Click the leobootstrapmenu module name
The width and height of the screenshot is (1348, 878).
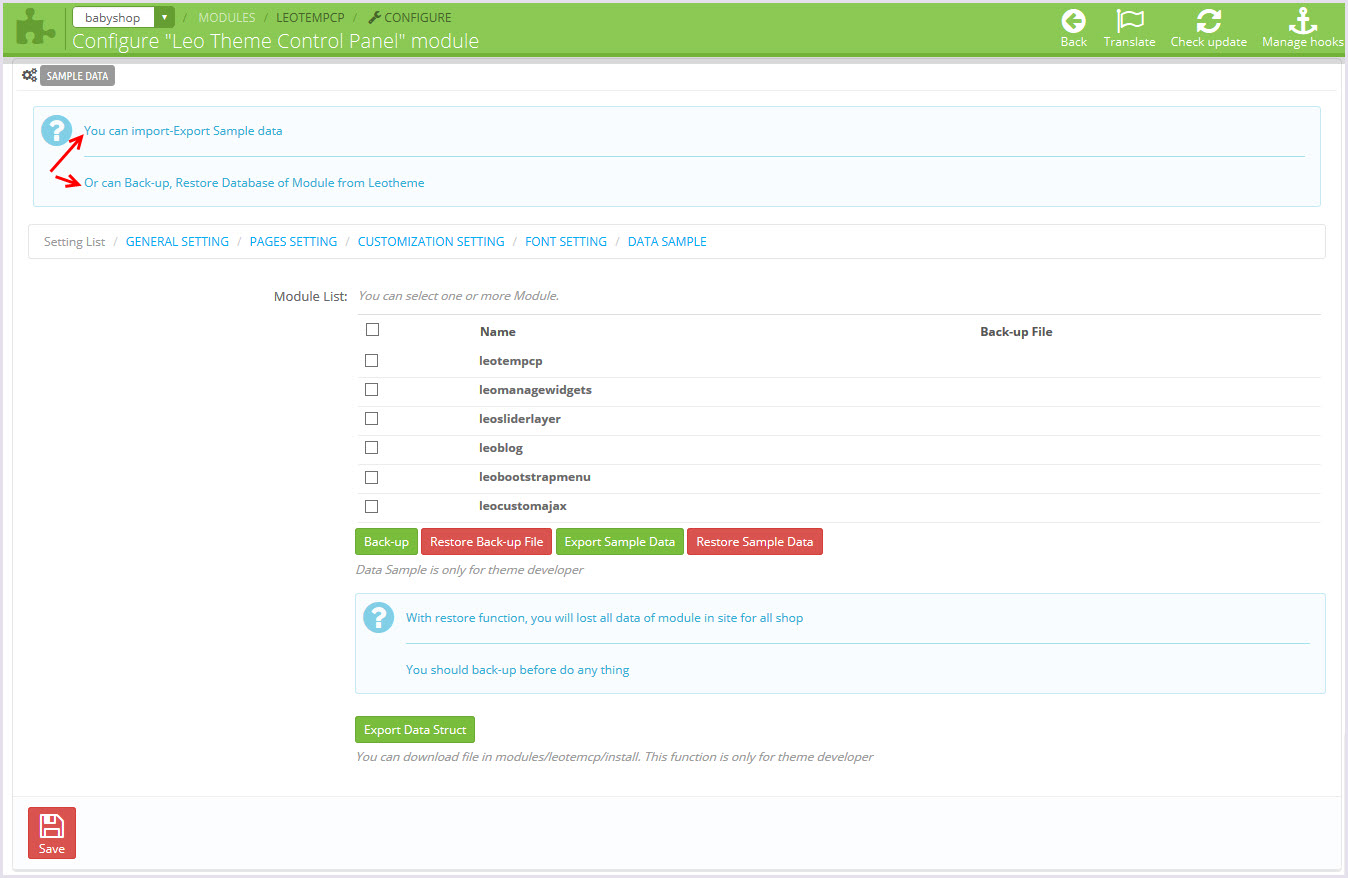(535, 477)
